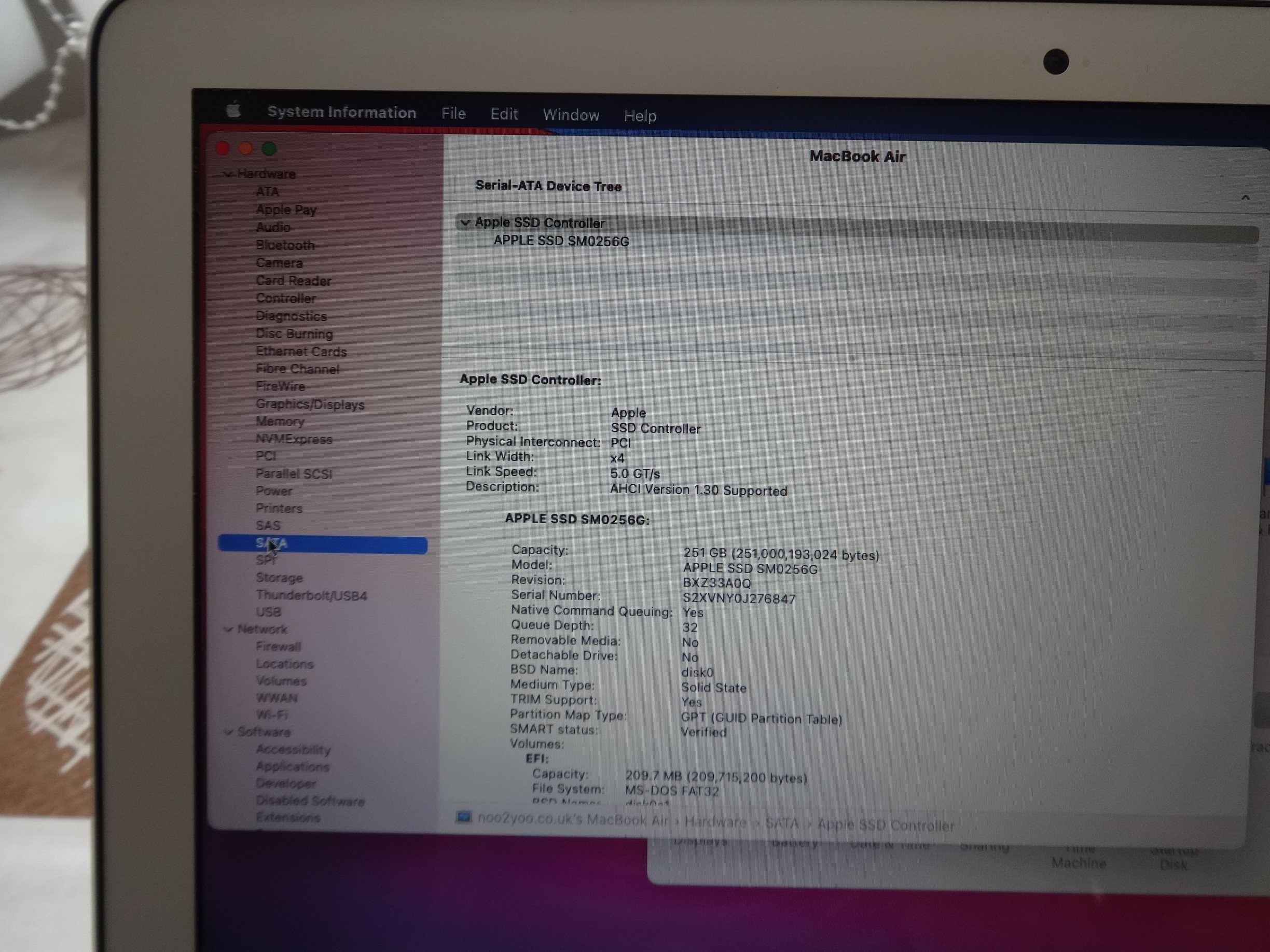Image resolution: width=1270 pixels, height=952 pixels.
Task: Select Disabled Software in the sidebar
Action: [x=310, y=801]
